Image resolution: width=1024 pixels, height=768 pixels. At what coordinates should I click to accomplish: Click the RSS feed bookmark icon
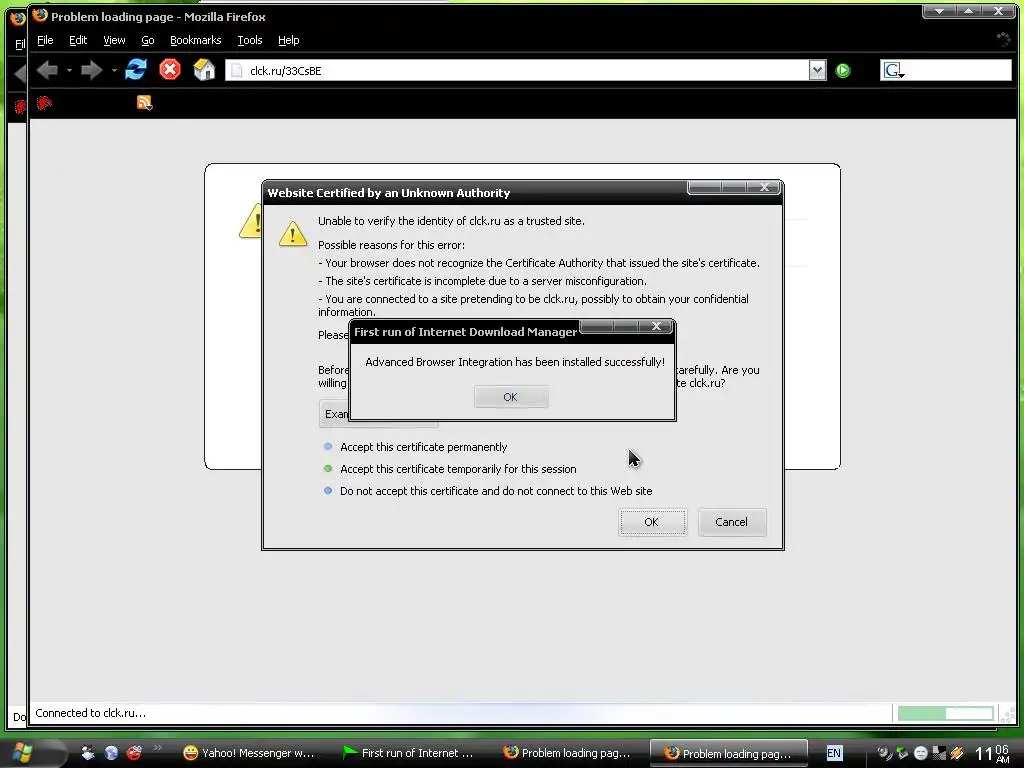pos(144,103)
